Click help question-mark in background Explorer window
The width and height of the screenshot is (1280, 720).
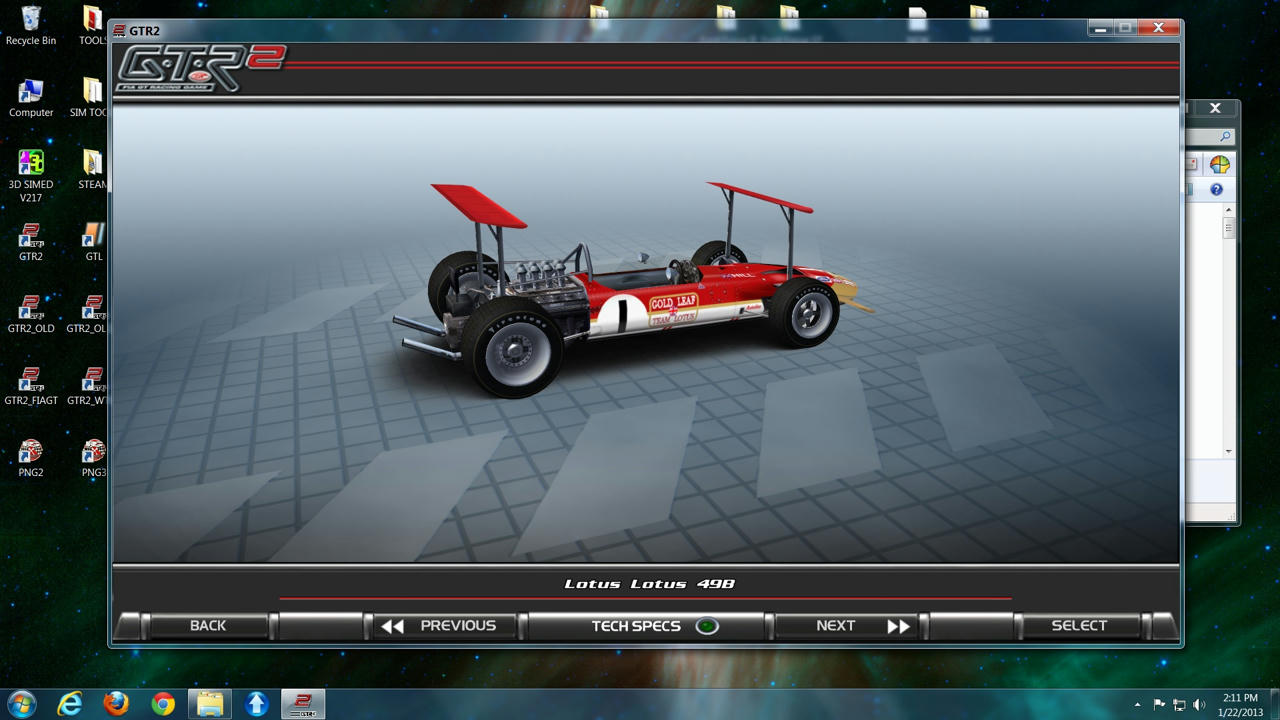[1216, 189]
